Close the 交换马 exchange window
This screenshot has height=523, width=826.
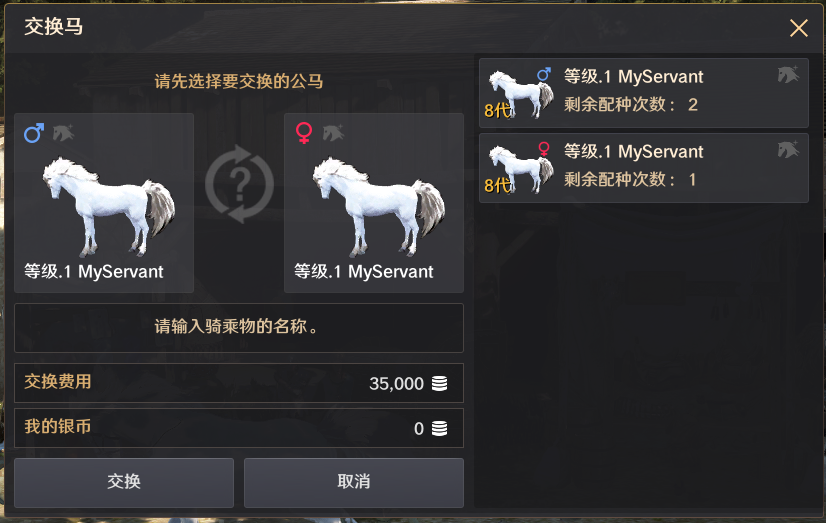[x=799, y=28]
